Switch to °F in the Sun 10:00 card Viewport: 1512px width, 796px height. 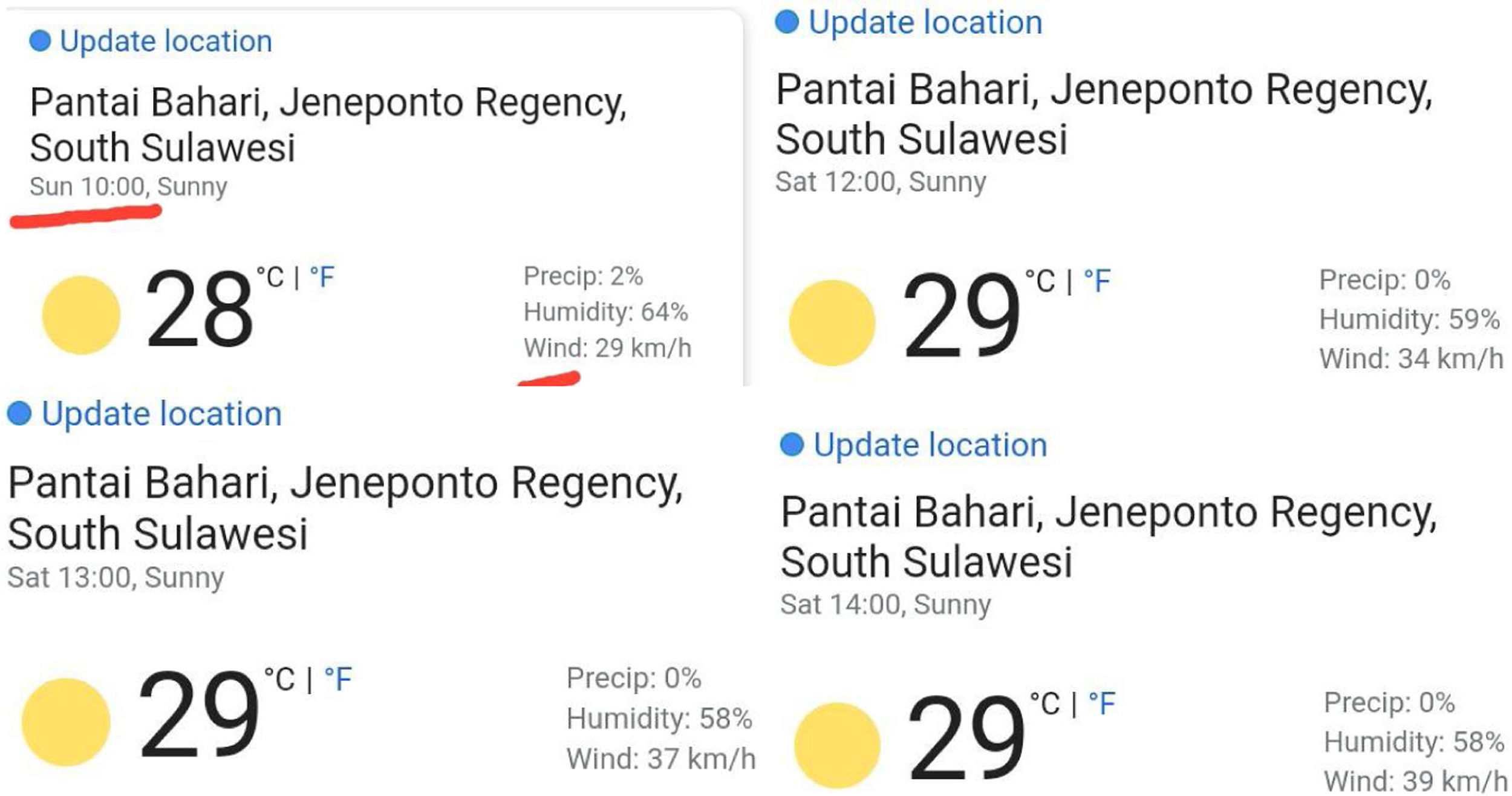click(x=322, y=278)
